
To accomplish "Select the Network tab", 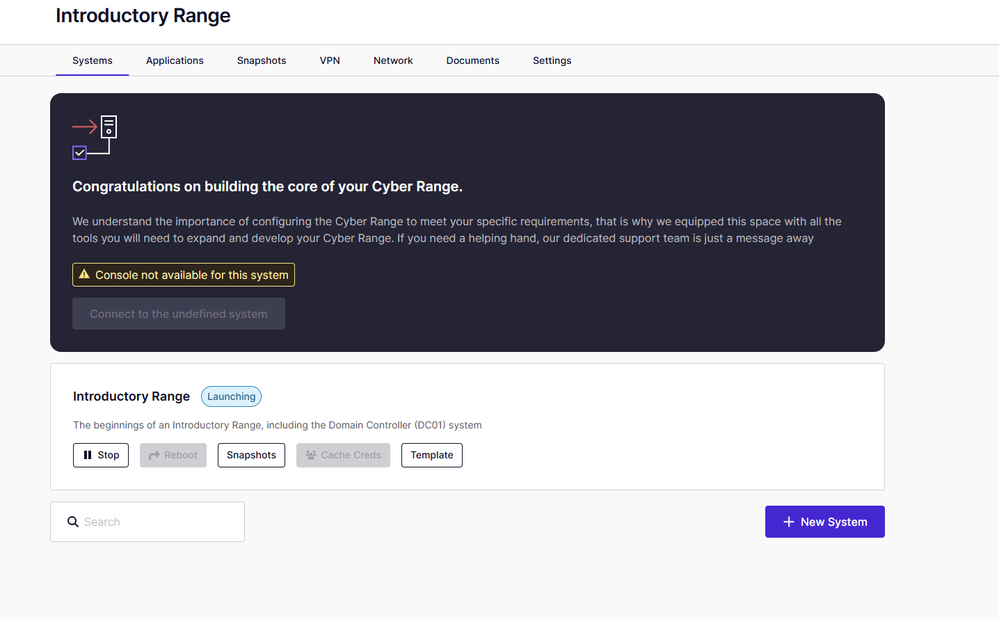I will (x=393, y=61).
